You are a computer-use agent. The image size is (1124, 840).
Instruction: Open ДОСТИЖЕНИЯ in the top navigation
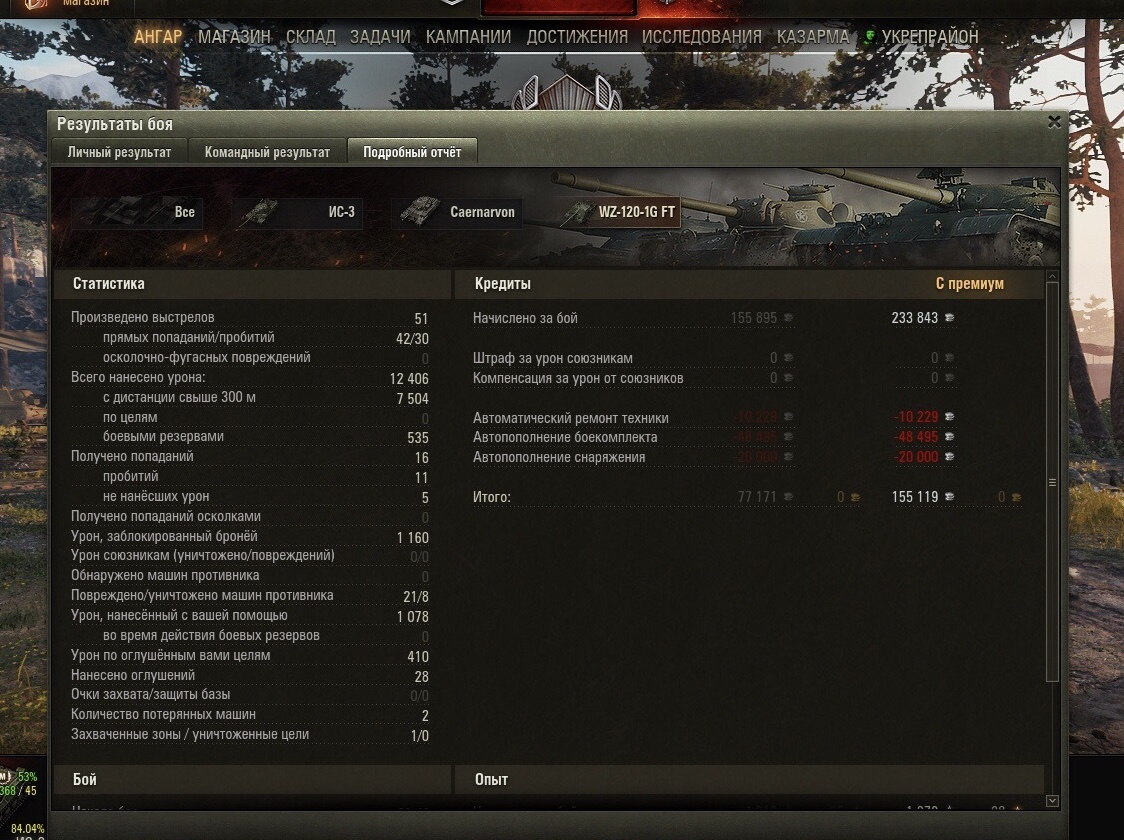[x=577, y=37]
